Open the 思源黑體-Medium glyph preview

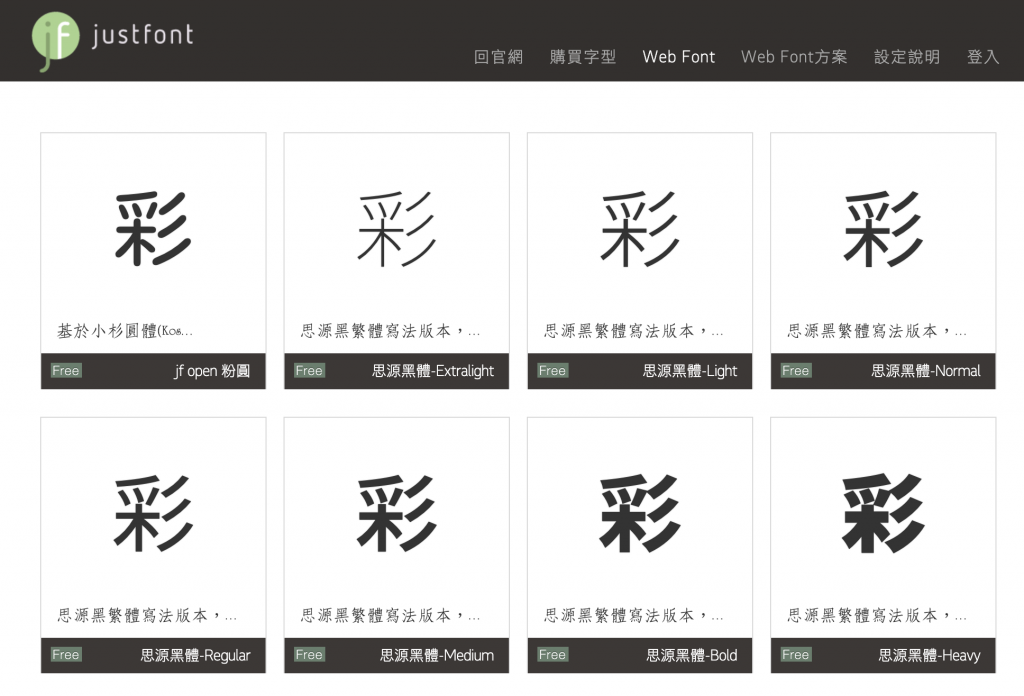[x=396, y=513]
